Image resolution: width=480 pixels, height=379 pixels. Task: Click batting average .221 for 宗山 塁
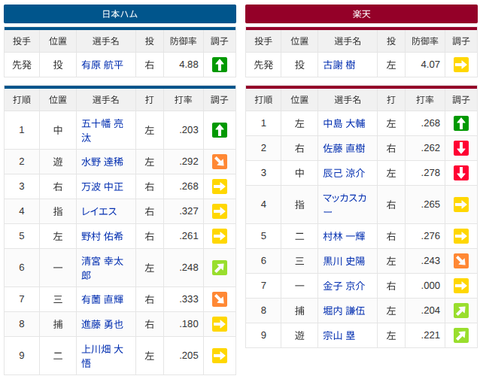431,335
